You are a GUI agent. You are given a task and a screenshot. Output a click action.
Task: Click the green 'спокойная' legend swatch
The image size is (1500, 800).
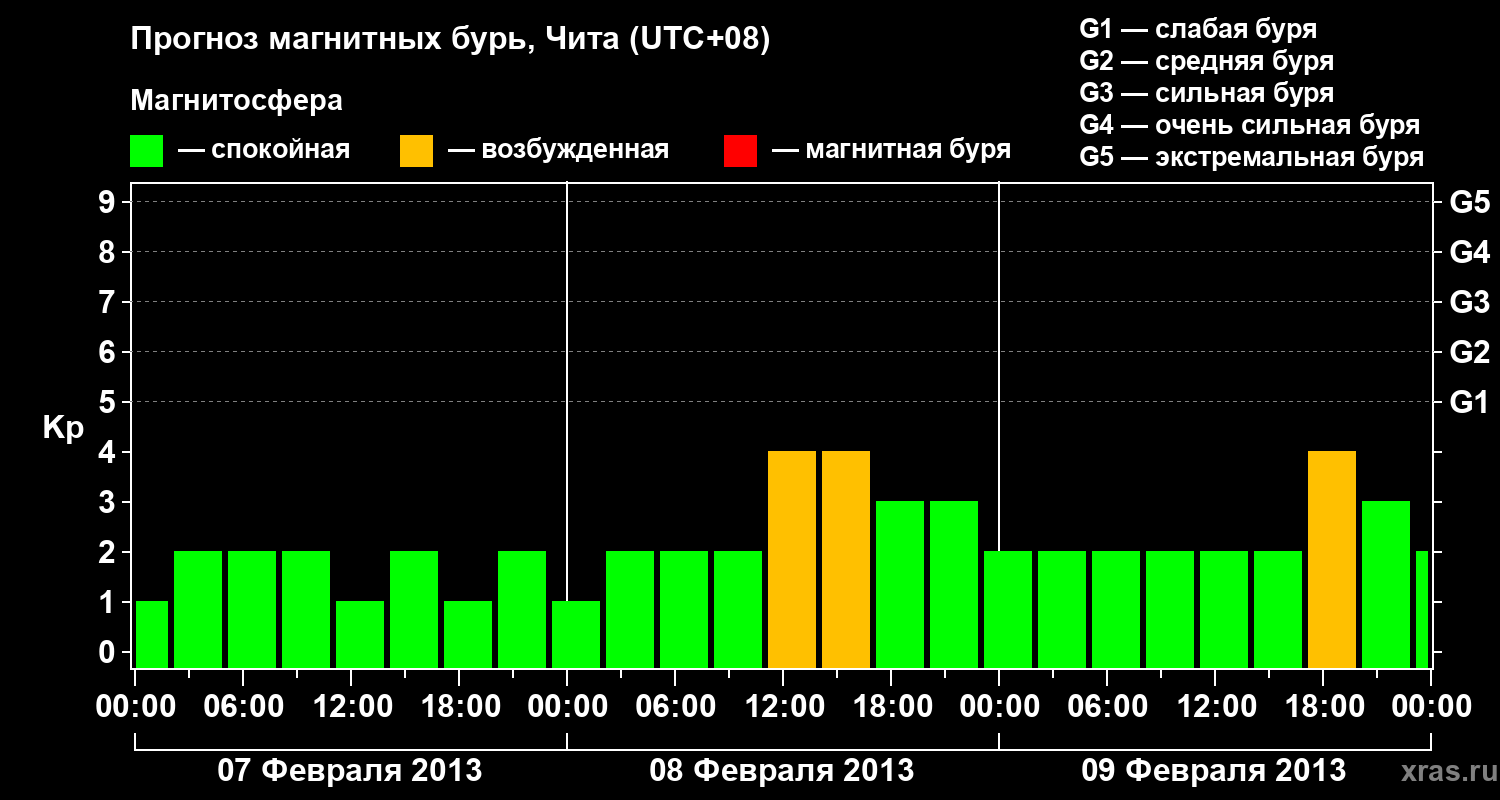[x=147, y=151]
